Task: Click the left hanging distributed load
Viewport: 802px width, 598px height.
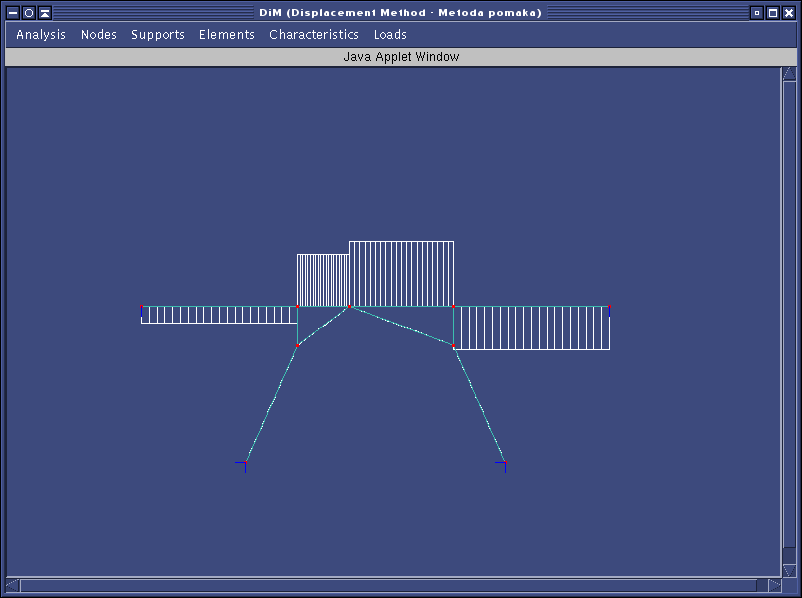Action: [x=219, y=315]
